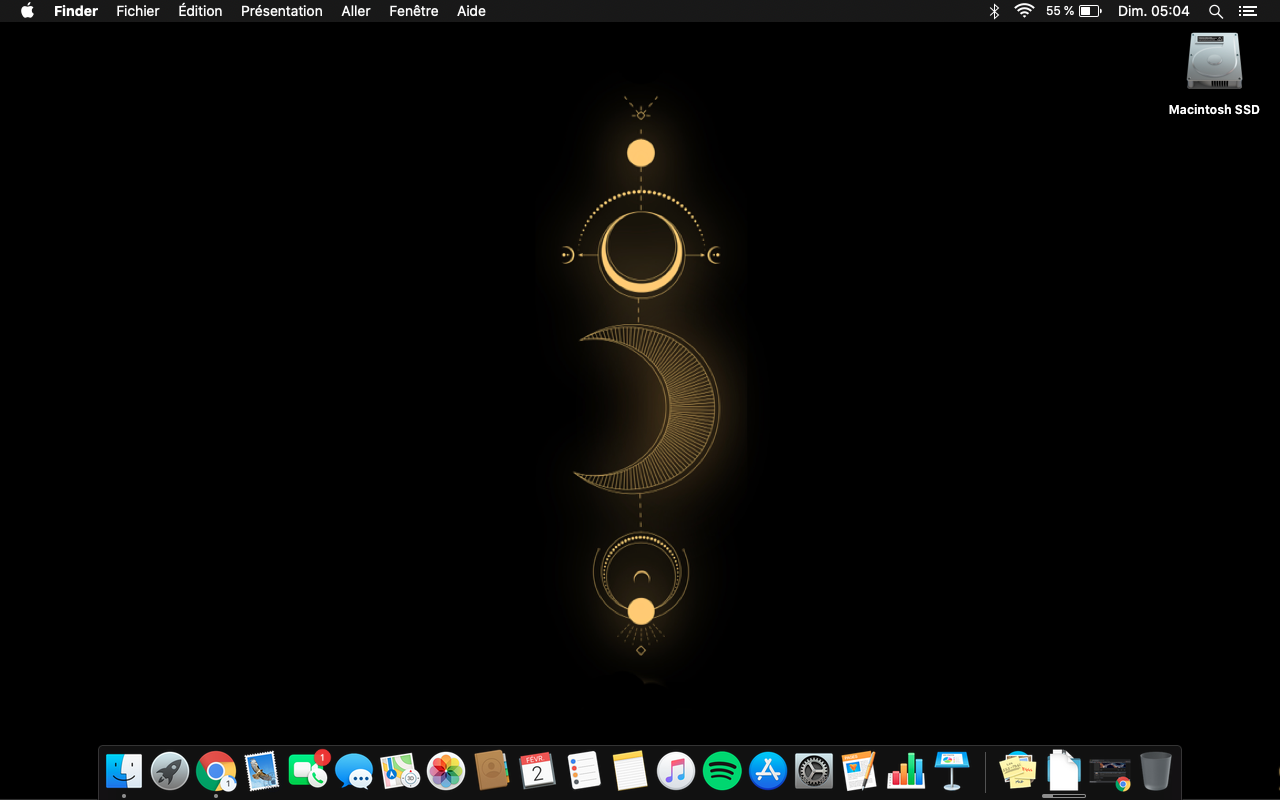This screenshot has width=1280, height=800.
Task: Open Reminders app in Dock
Action: tap(584, 771)
